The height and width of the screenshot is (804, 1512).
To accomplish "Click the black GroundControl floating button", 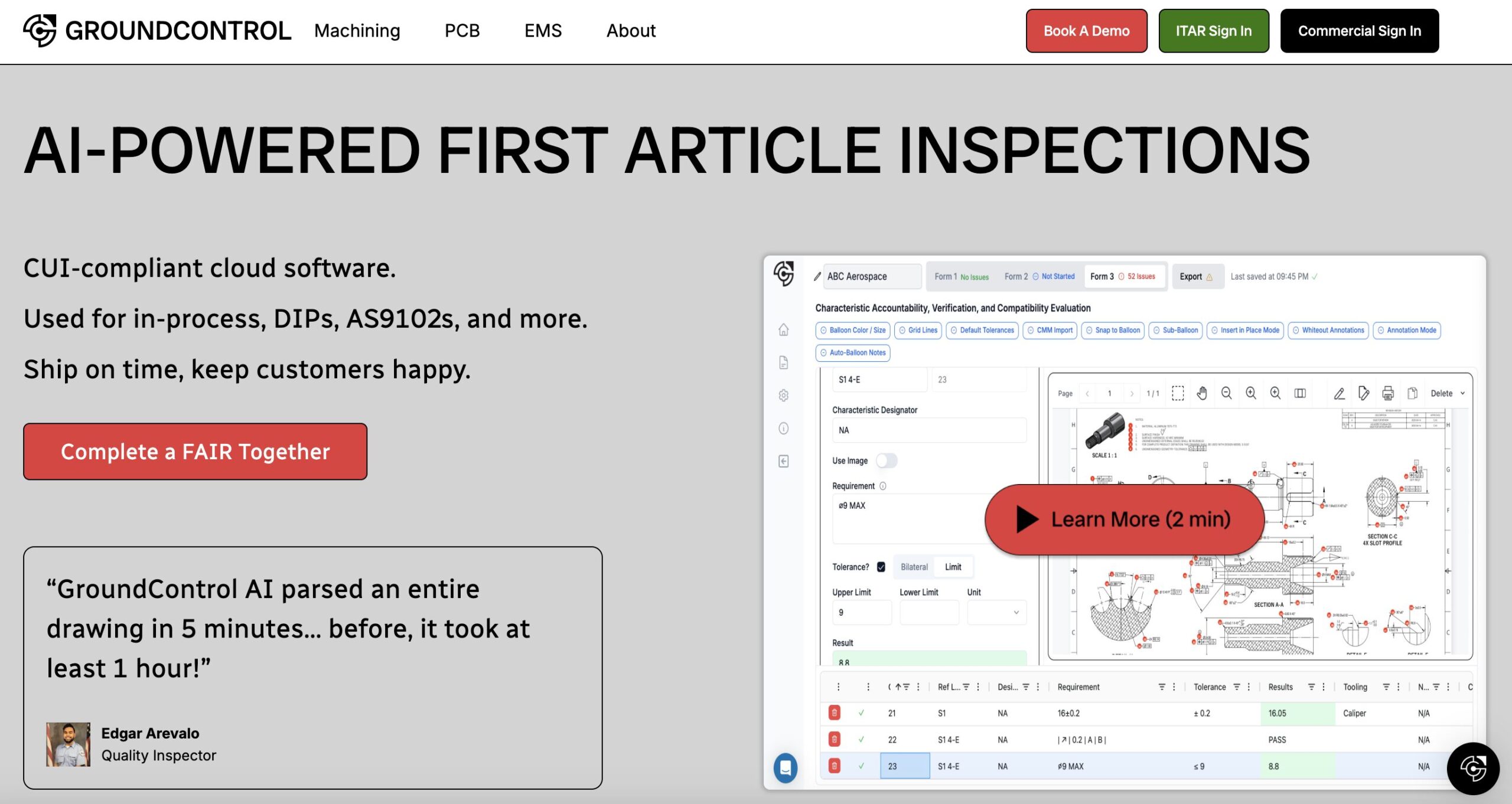I will coord(1473,769).
